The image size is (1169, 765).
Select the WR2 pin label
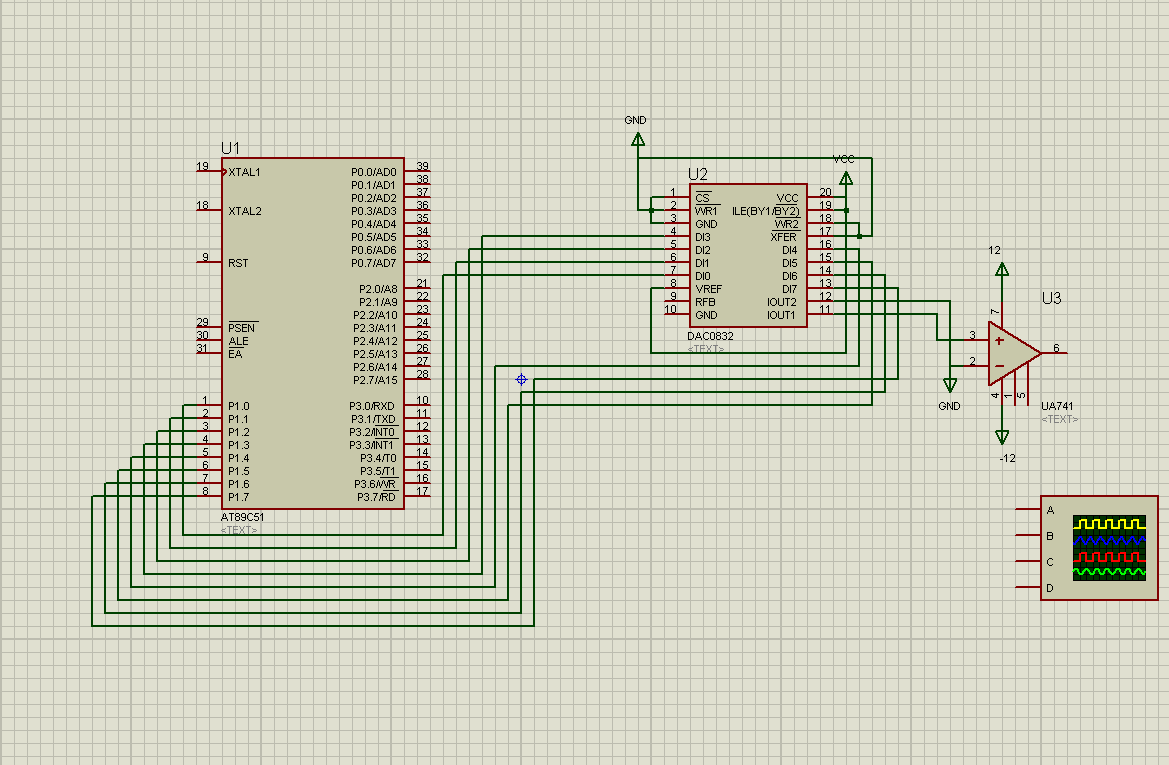[x=787, y=224]
